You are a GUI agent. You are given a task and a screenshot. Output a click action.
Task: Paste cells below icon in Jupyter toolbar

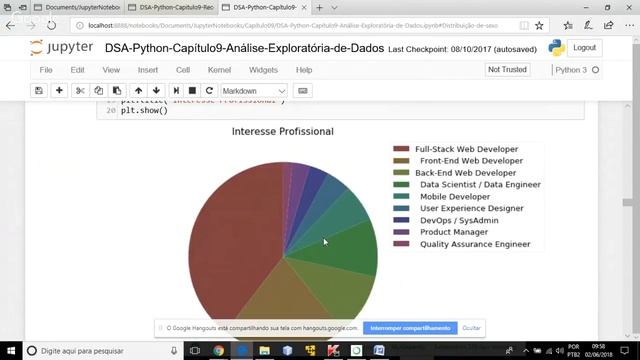click(117, 91)
